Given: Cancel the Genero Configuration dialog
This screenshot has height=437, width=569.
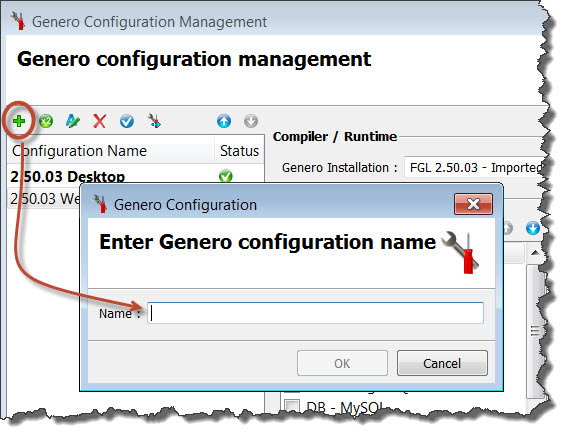Looking at the screenshot, I should 442,363.
